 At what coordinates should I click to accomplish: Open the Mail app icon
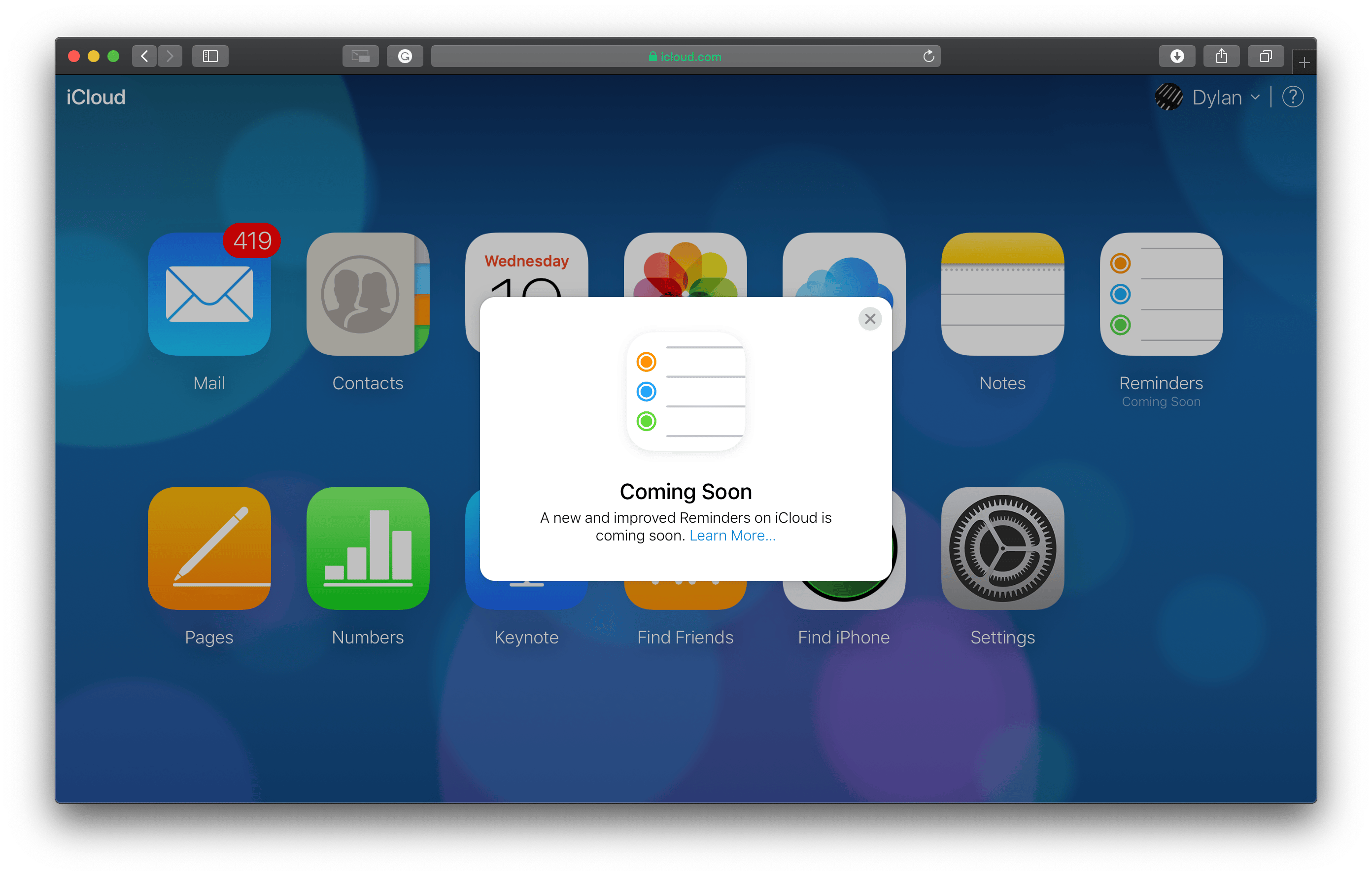209,294
